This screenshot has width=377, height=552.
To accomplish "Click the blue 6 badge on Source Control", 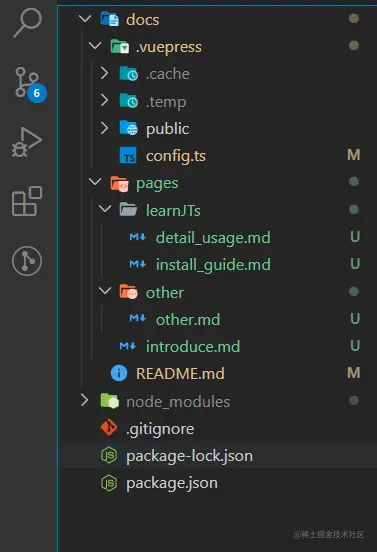I will click(37, 93).
